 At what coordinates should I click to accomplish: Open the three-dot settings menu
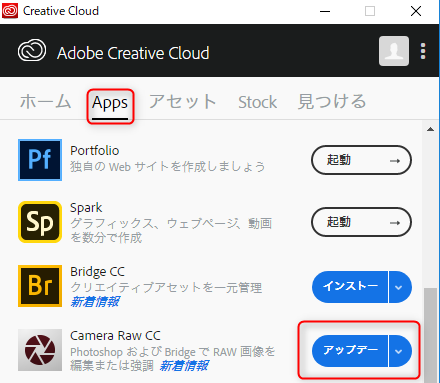[x=423, y=51]
